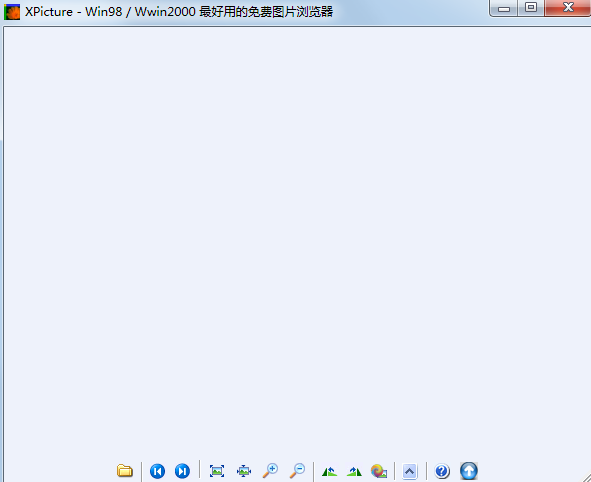591x482 pixels.
Task: Open an image with the yellow folder icon
Action: 125,471
